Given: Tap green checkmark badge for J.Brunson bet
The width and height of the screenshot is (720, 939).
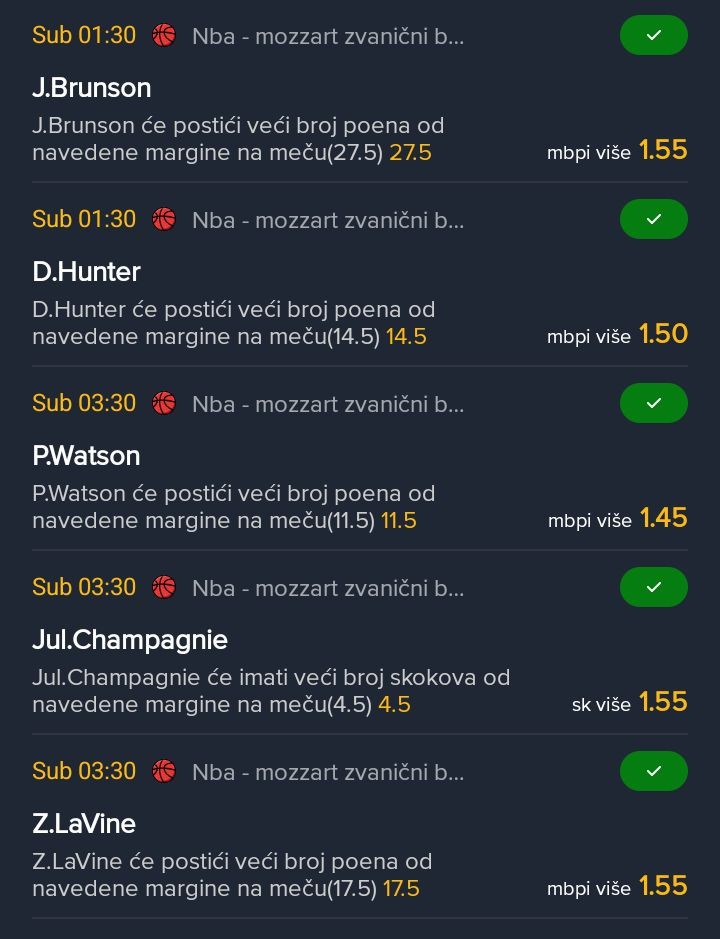Looking at the screenshot, I should tap(654, 36).
